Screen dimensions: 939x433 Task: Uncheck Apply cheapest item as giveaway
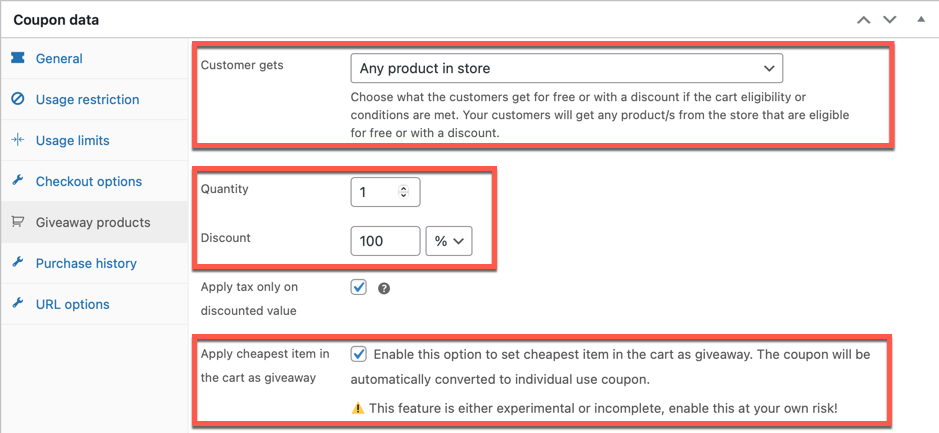(x=359, y=355)
